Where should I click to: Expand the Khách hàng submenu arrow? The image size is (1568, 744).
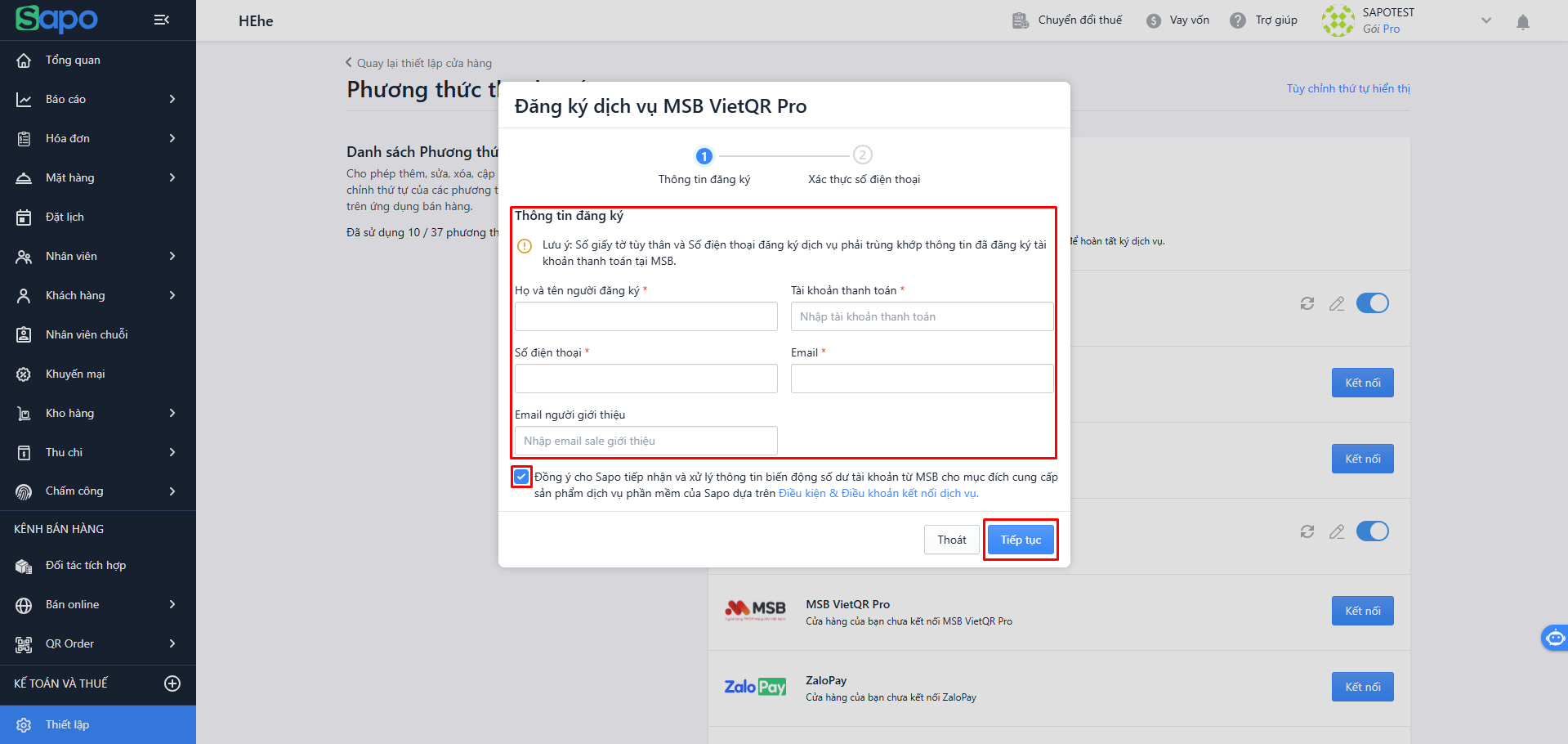tap(172, 295)
